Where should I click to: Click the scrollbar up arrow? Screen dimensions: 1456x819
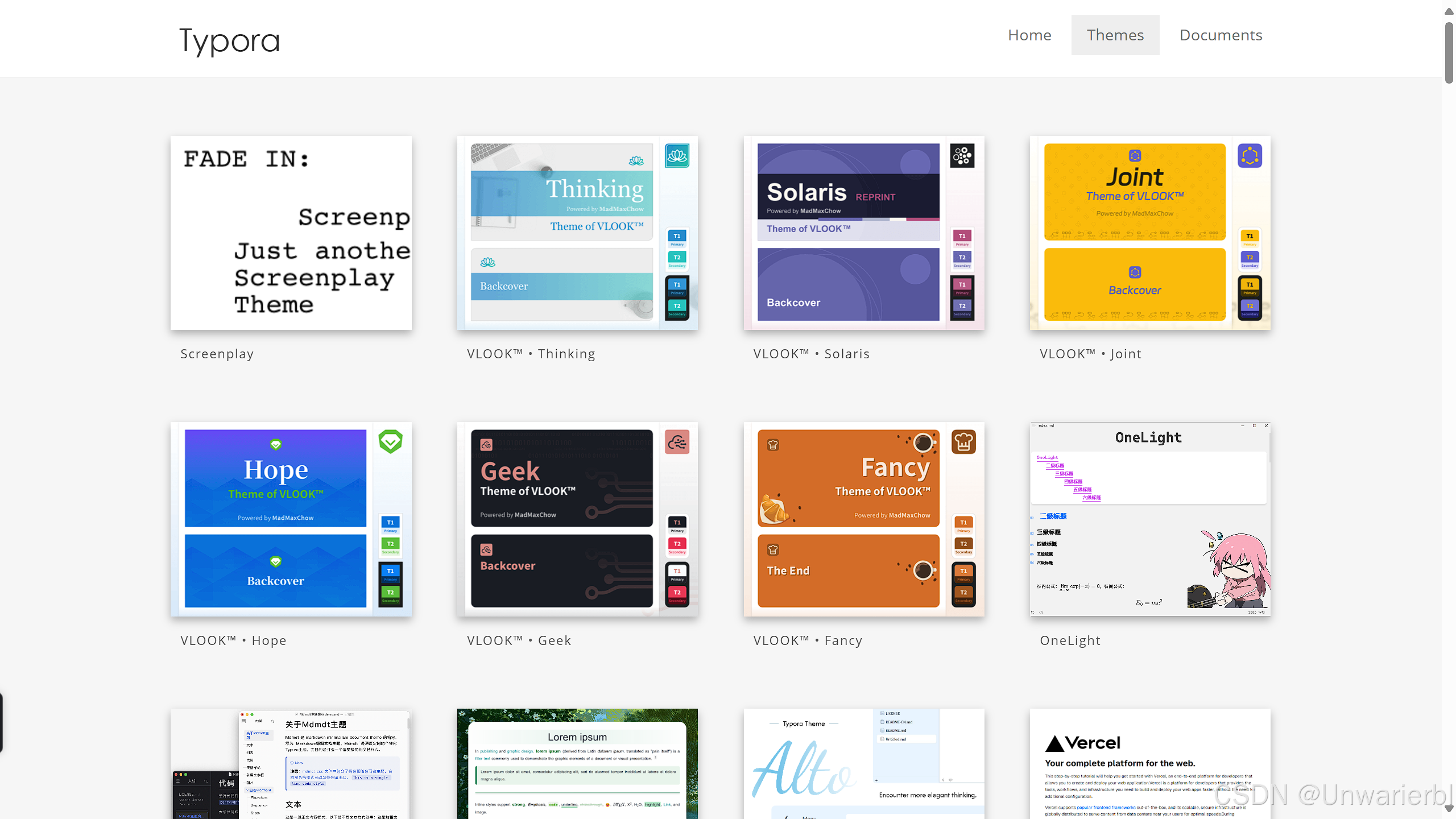click(1449, 11)
